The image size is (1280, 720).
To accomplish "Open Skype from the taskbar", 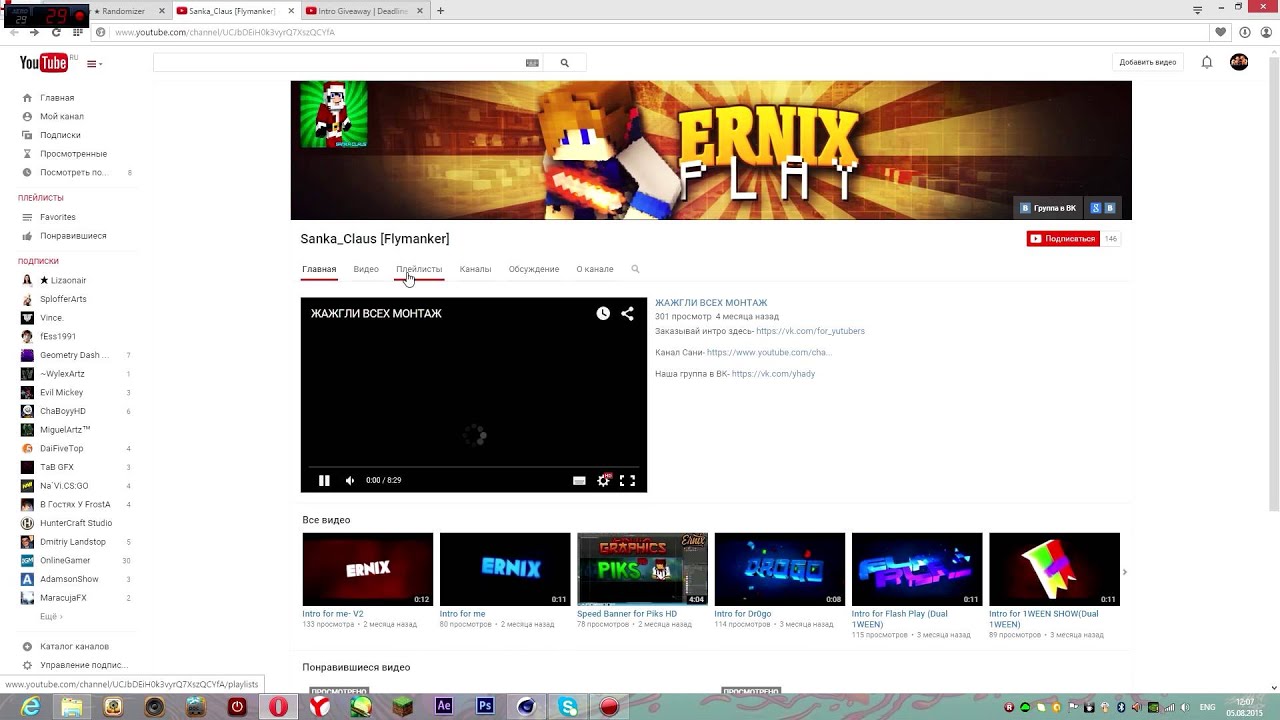I will coord(568,707).
